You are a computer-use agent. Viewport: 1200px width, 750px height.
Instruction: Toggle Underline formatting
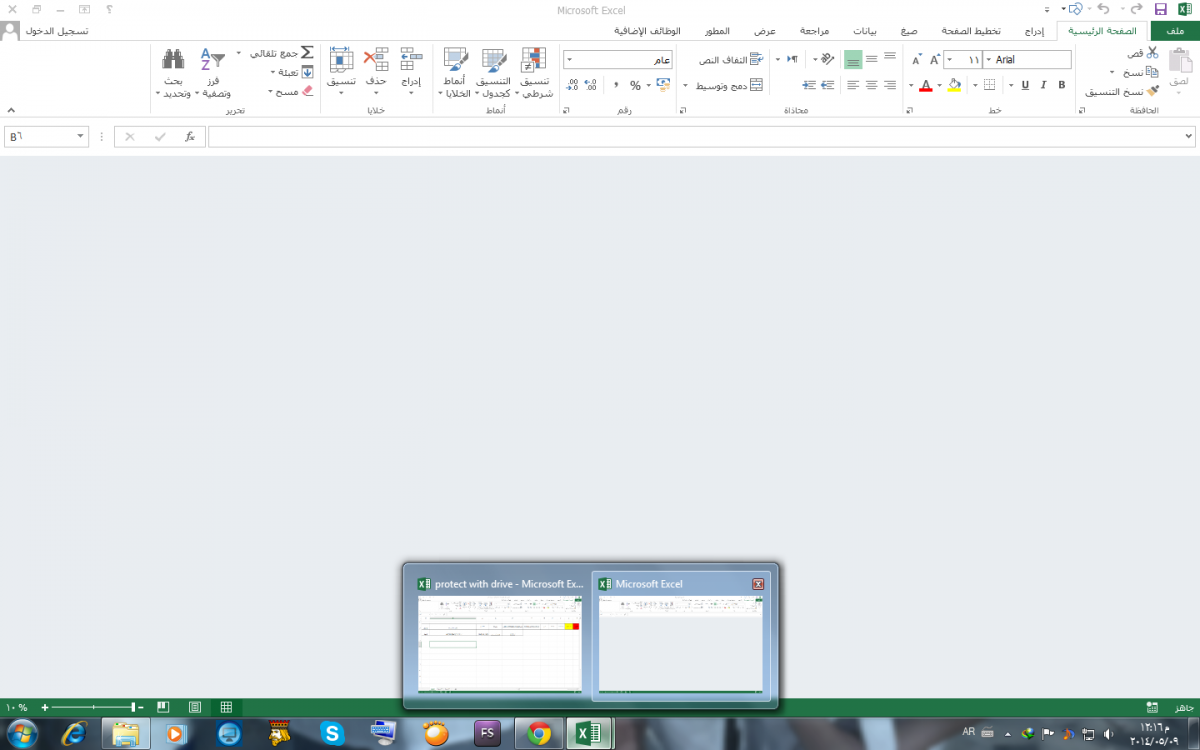pyautogui.click(x=1025, y=85)
